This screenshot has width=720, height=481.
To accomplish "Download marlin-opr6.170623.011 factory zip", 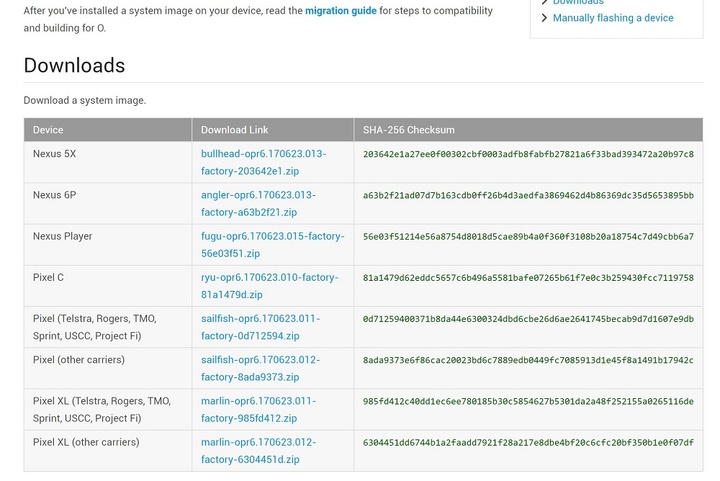I will 259,410.
